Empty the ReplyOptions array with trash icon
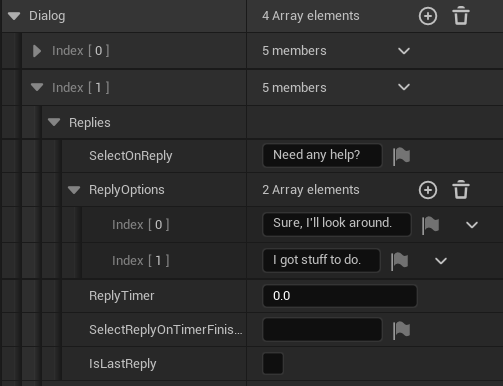Image resolution: width=503 pixels, height=386 pixels. [461, 190]
